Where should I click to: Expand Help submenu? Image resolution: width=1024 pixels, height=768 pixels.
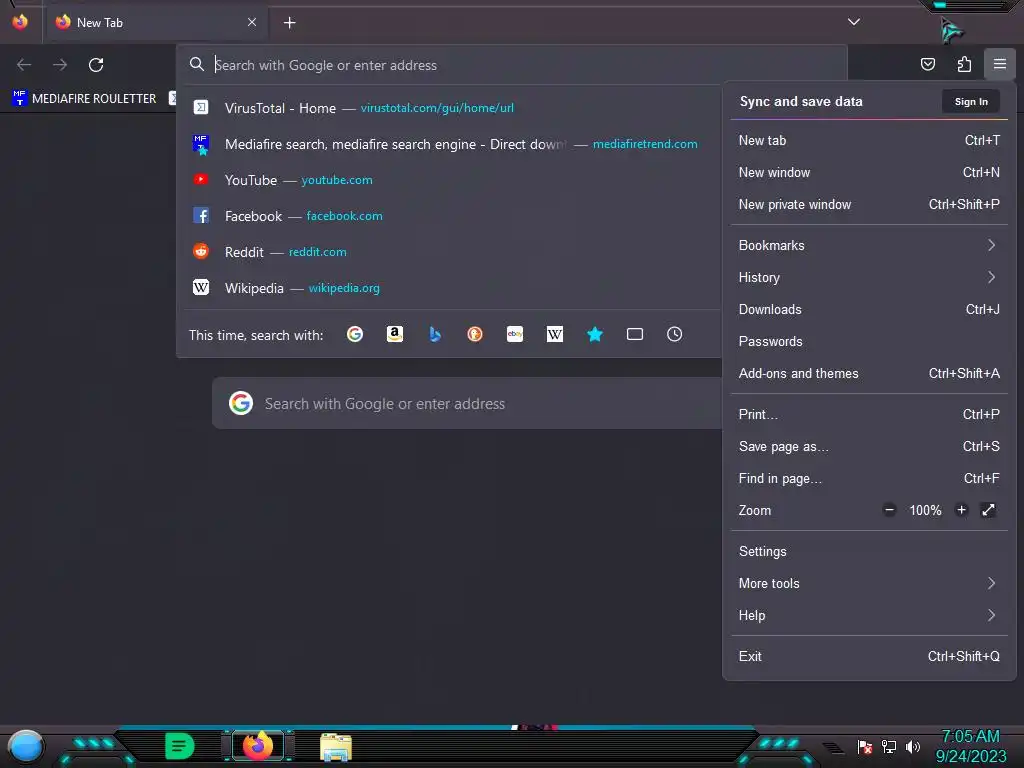click(x=869, y=616)
